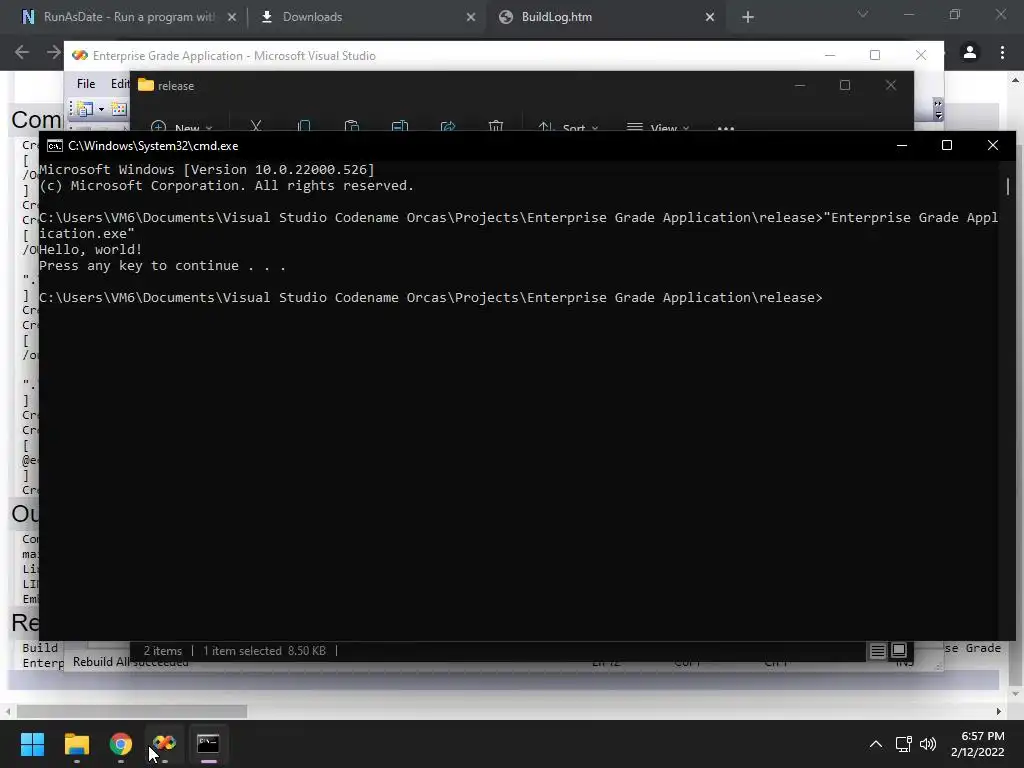This screenshot has height=768, width=1024.
Task: Open the Windows Start menu
Action: coord(32,744)
